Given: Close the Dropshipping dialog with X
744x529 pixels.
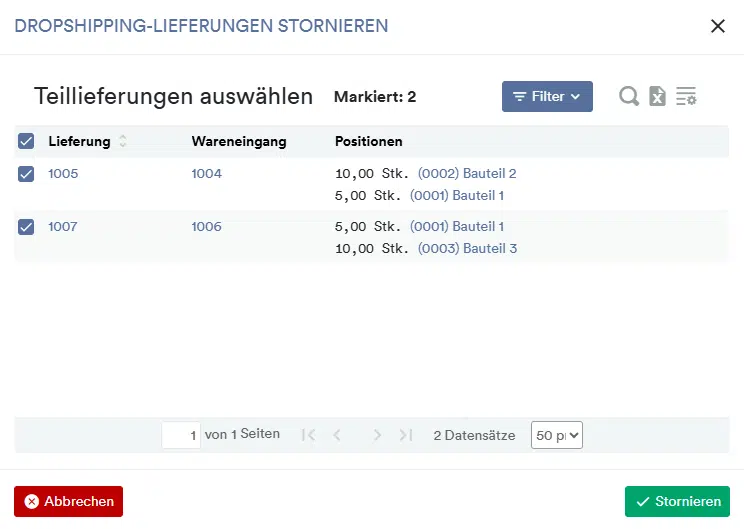Looking at the screenshot, I should coord(717,26).
